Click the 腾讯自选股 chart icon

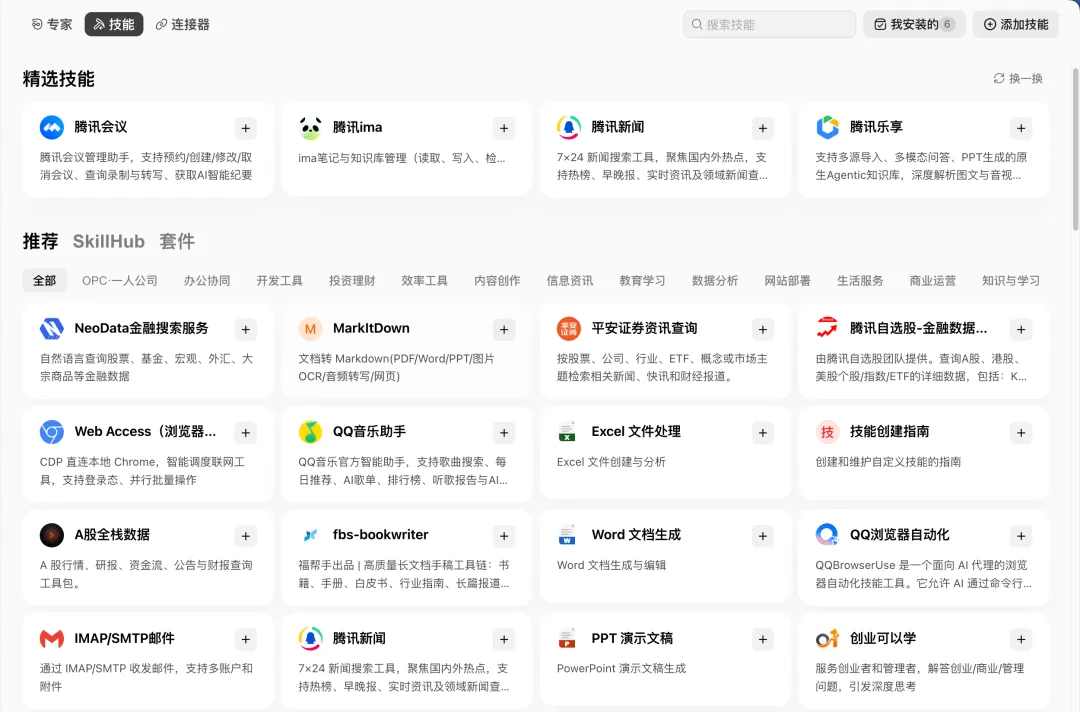(x=827, y=328)
